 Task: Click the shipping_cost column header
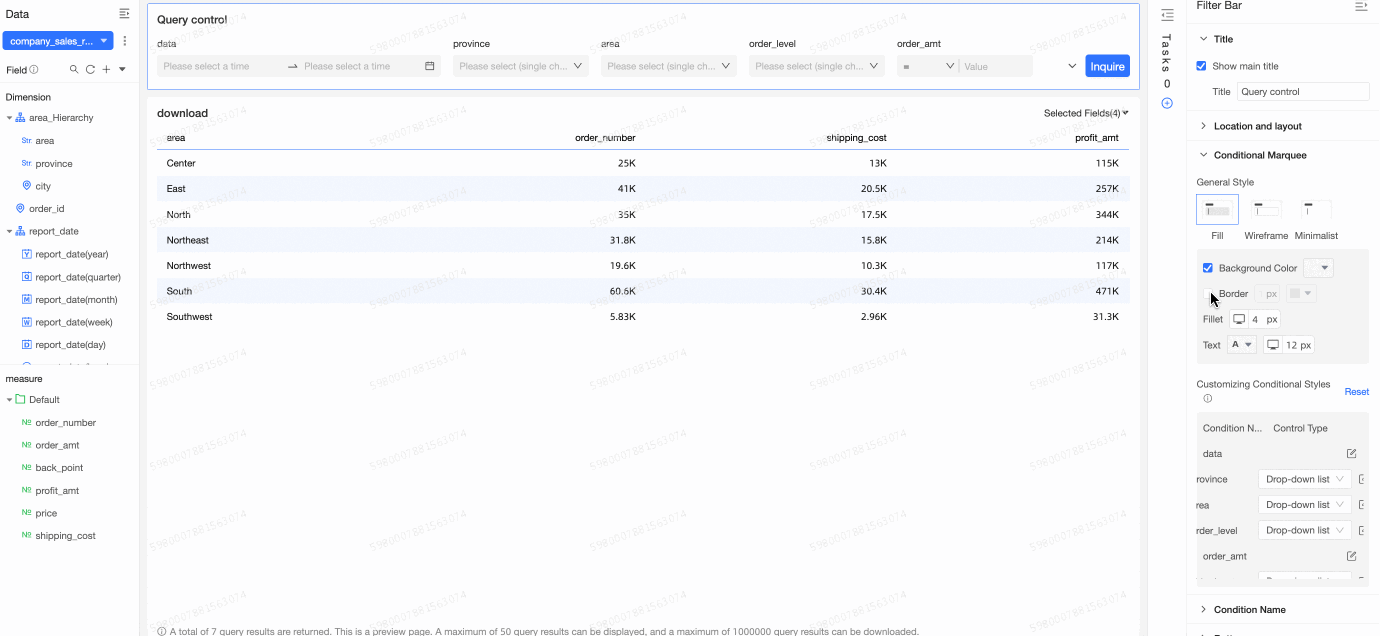[856, 138]
